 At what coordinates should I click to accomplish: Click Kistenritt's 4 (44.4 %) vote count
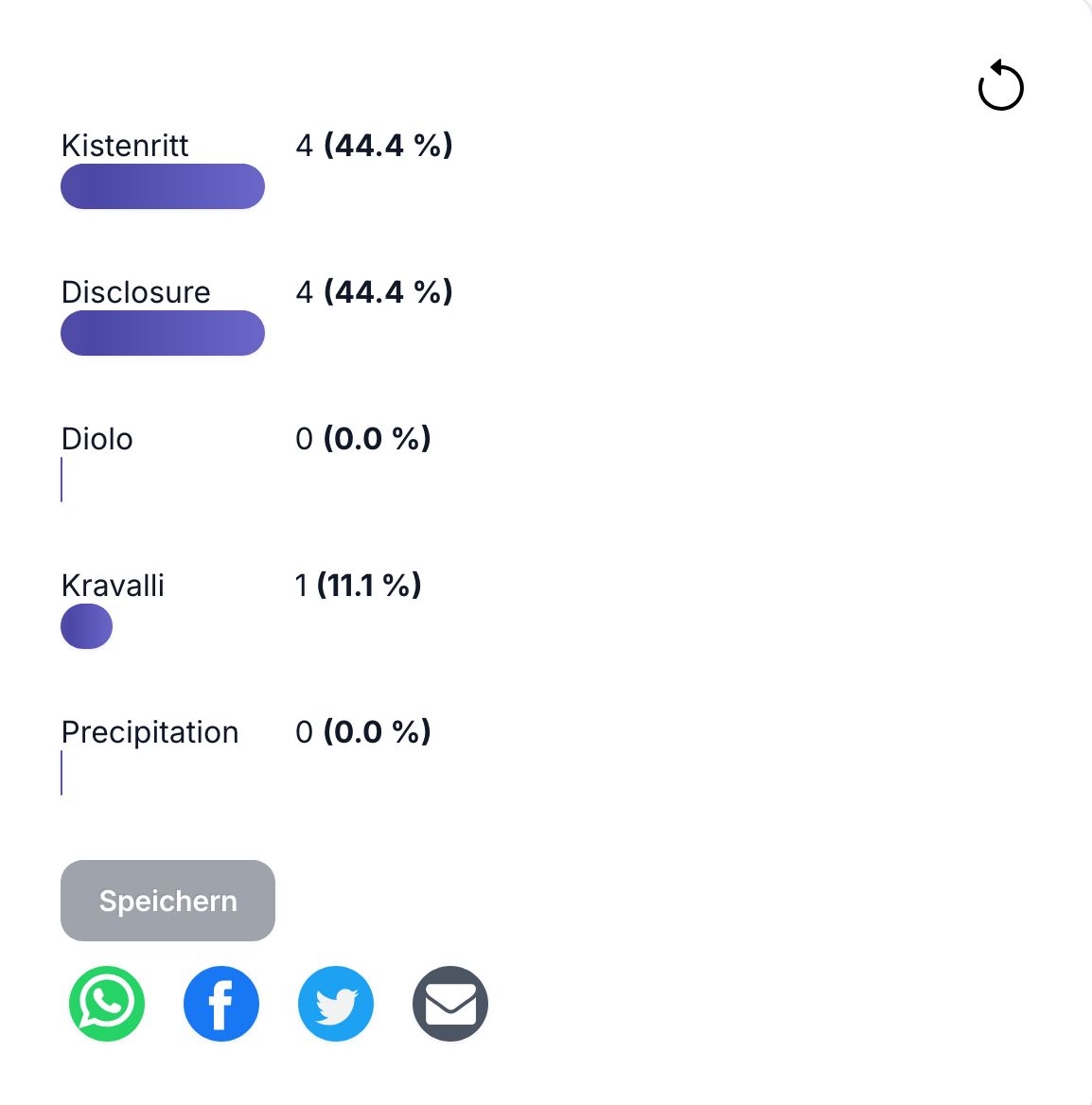[x=374, y=146]
